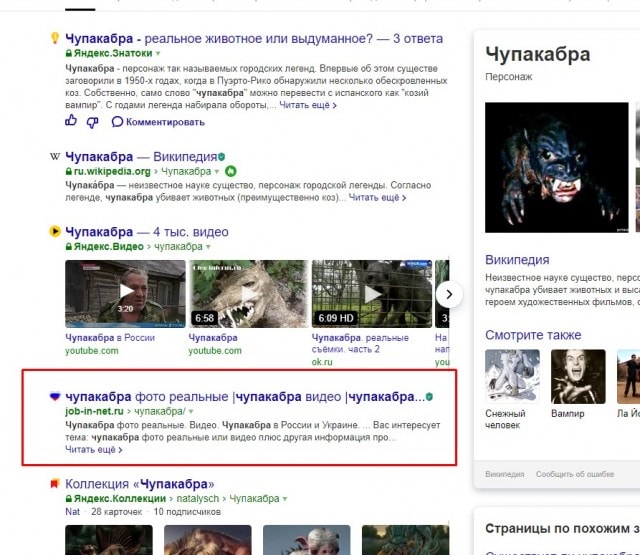Click 'Читать ещё' under job-in-net.ru snippet
Image resolution: width=640 pixels, height=555 pixels.
point(93,450)
